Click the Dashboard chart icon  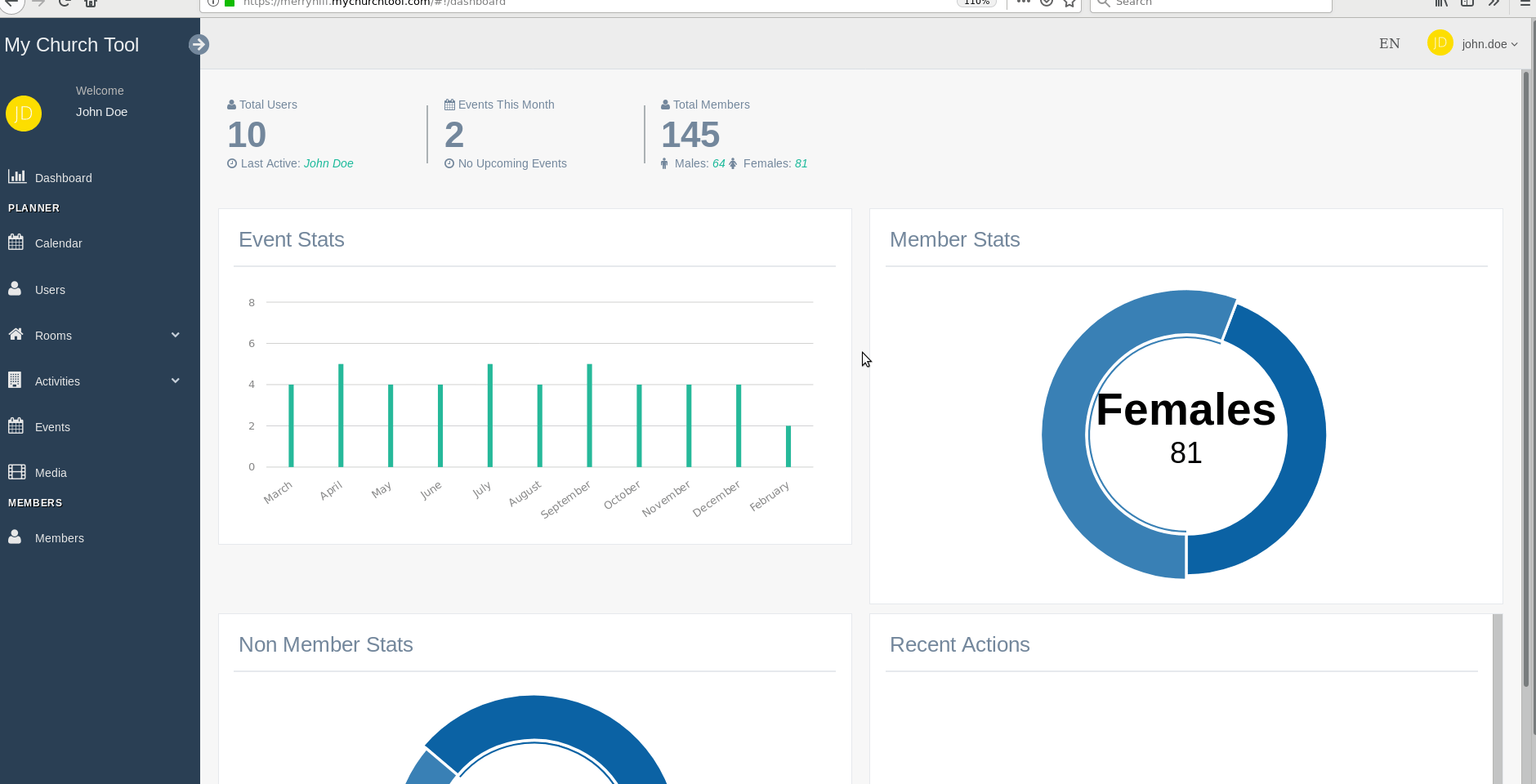pos(17,176)
